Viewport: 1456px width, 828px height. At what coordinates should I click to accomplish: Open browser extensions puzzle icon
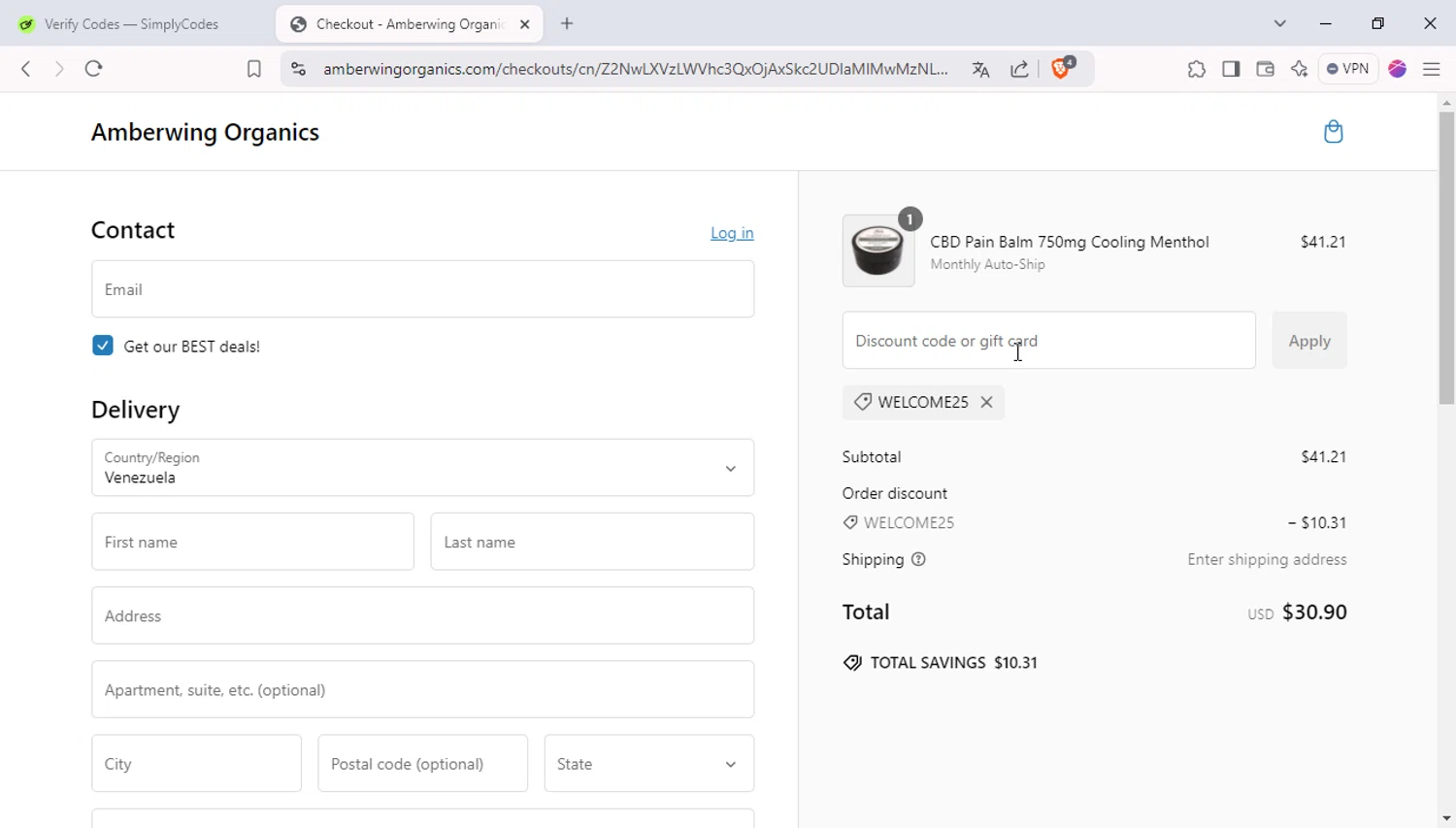pos(1197,69)
